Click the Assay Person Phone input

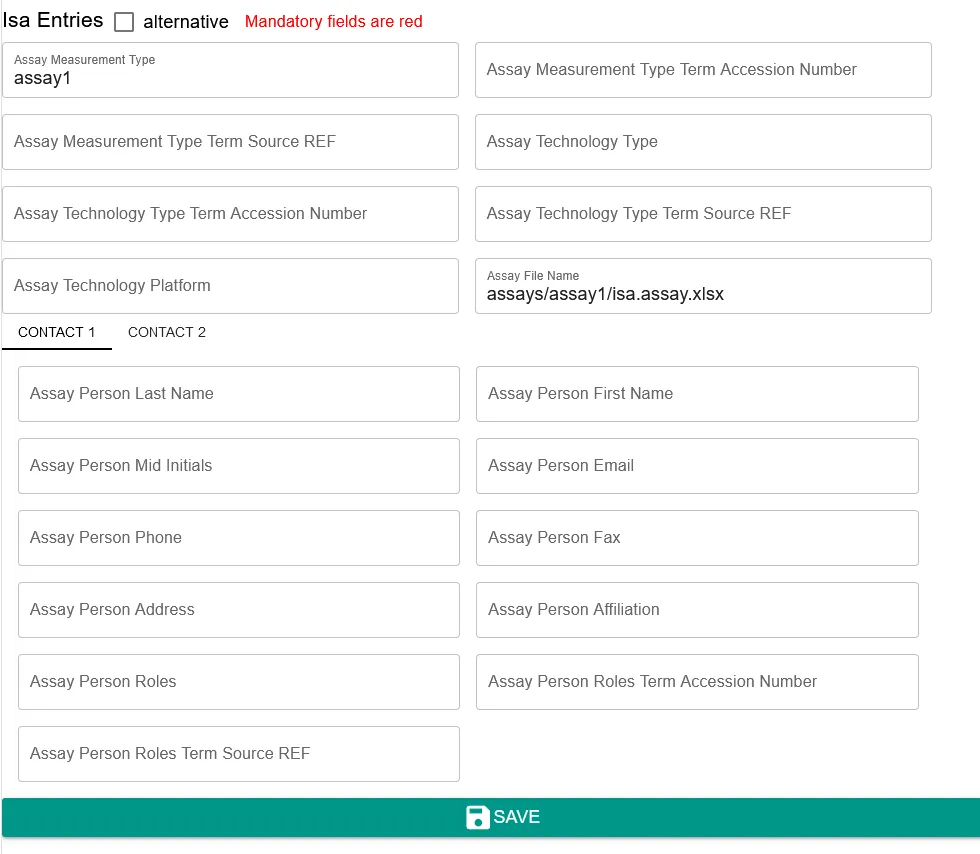tap(238, 538)
